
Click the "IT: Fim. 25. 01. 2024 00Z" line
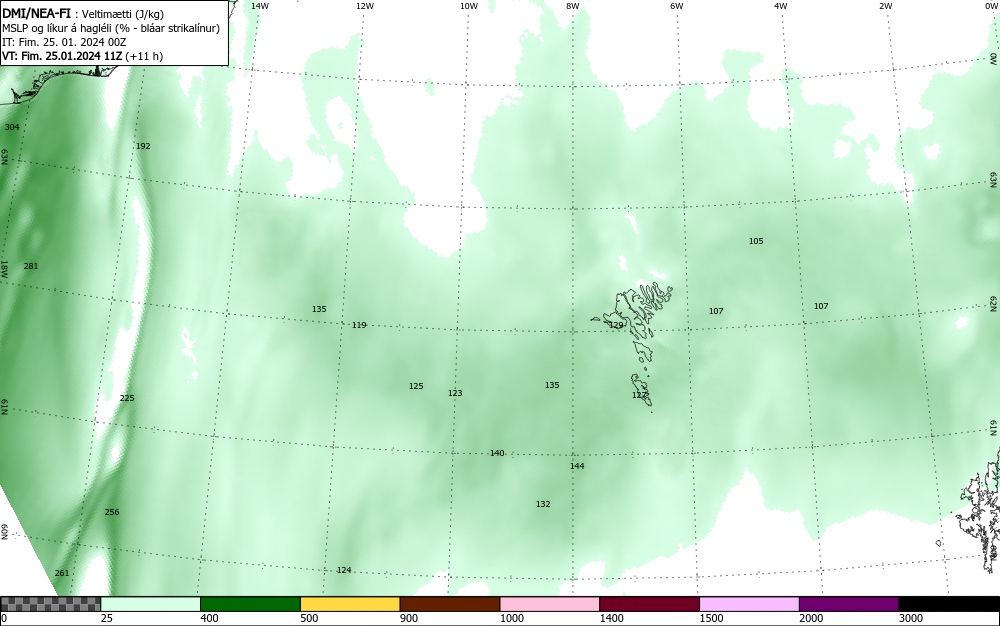[x=64, y=42]
